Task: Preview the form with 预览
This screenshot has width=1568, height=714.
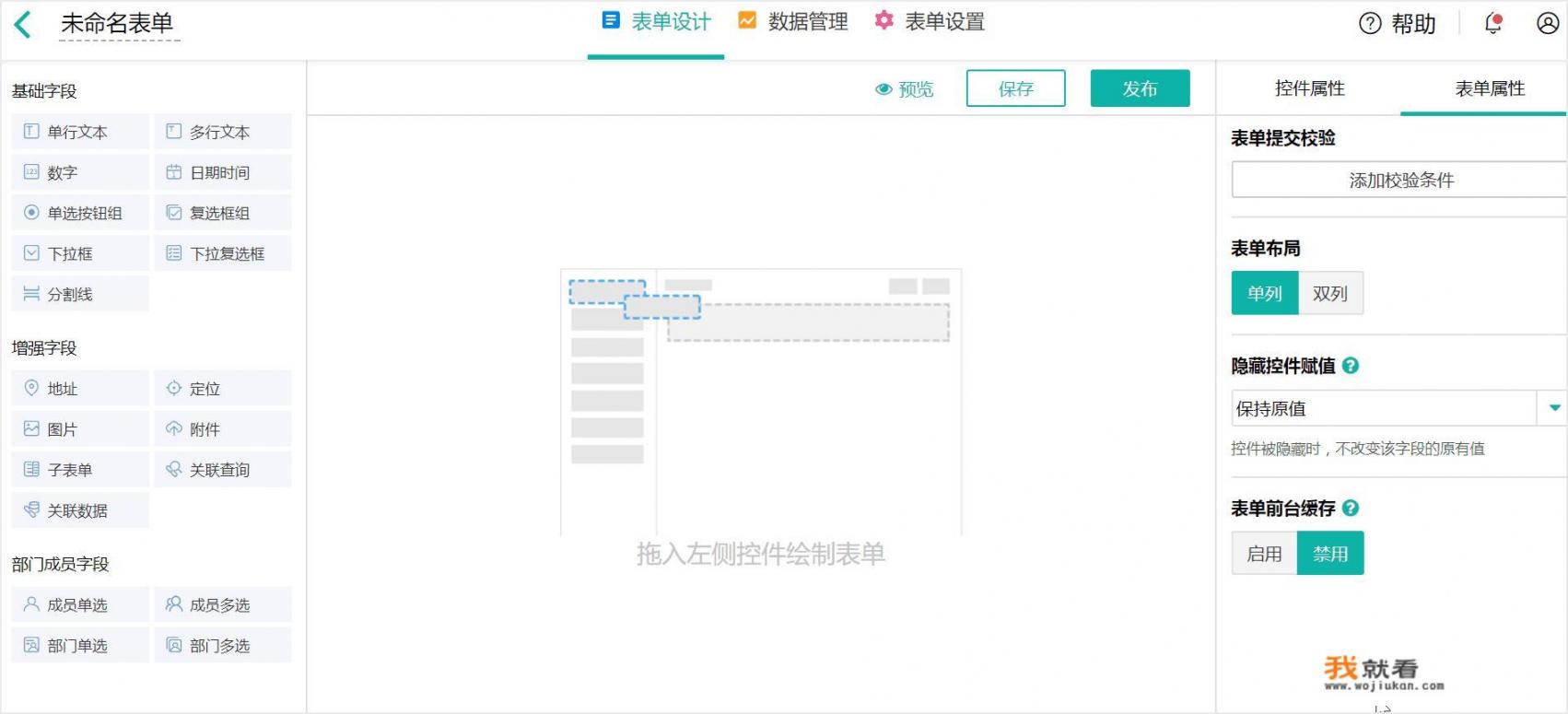Action: tap(904, 89)
